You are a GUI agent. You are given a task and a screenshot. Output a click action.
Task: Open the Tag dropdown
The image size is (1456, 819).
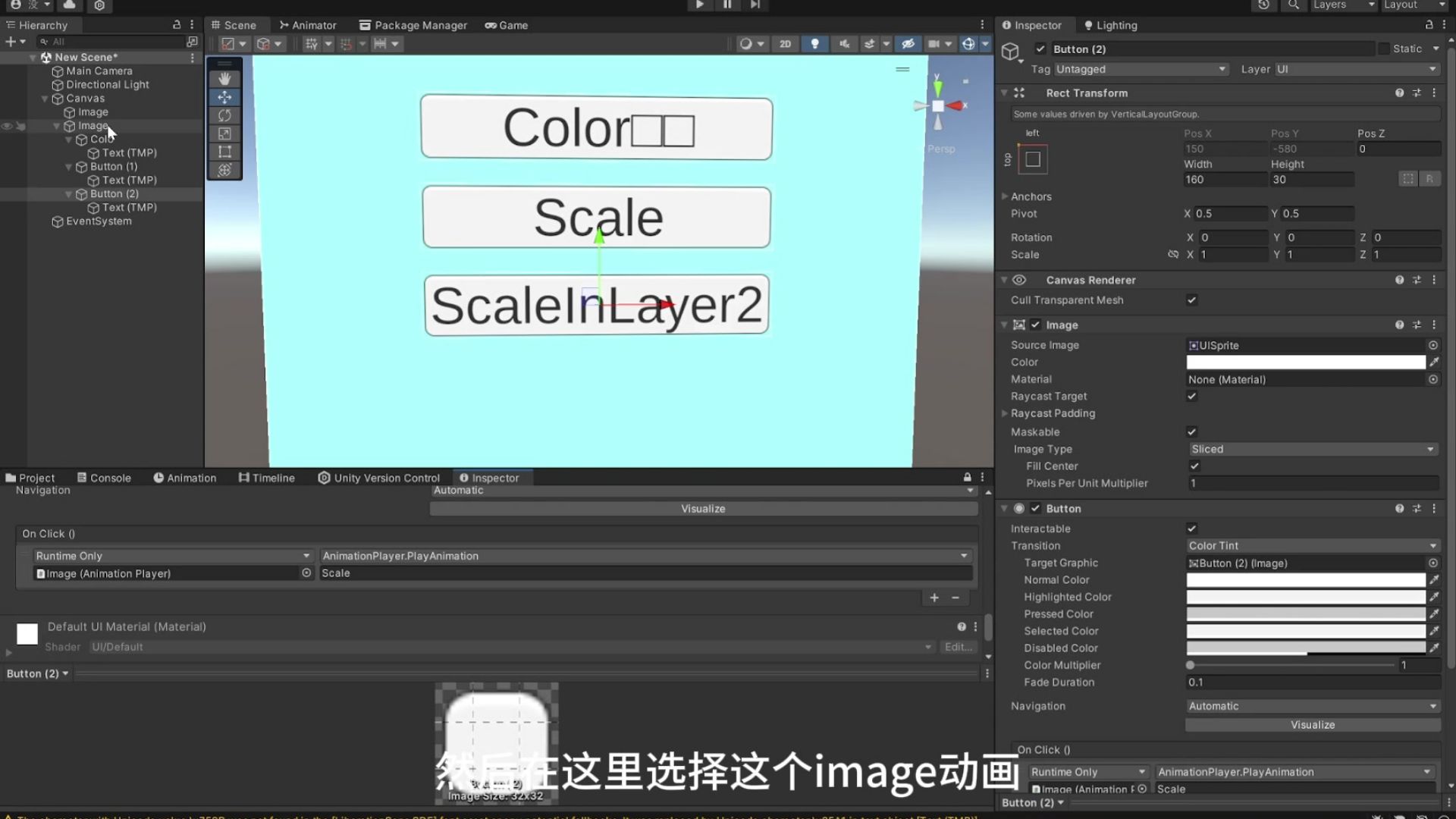click(1141, 69)
